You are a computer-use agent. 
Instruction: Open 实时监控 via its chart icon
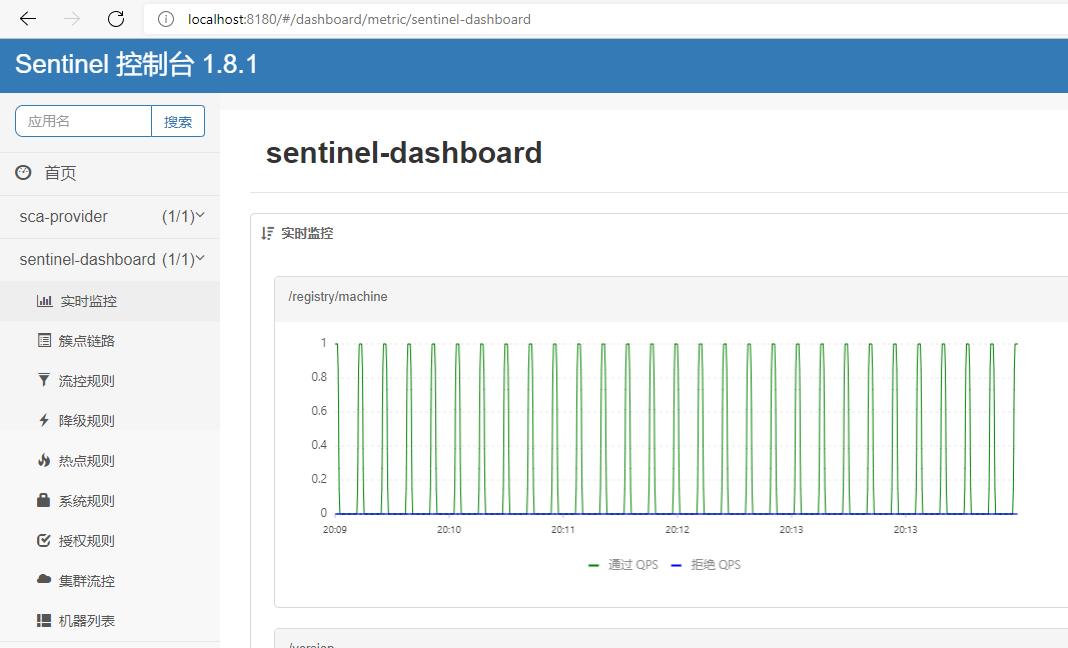42,300
